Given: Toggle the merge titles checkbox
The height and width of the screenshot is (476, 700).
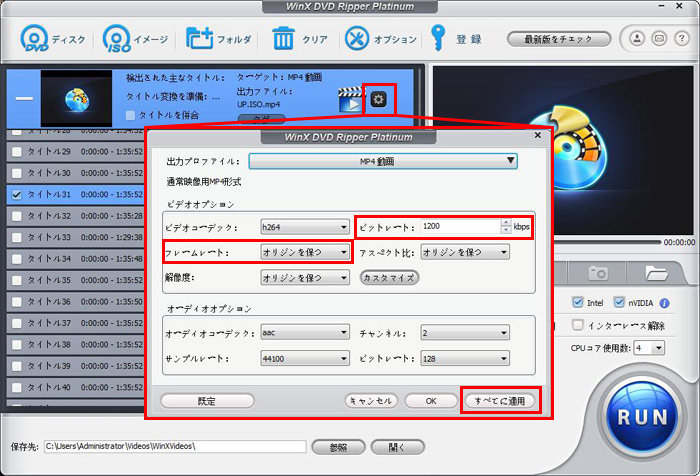Looking at the screenshot, I should click(x=130, y=115).
